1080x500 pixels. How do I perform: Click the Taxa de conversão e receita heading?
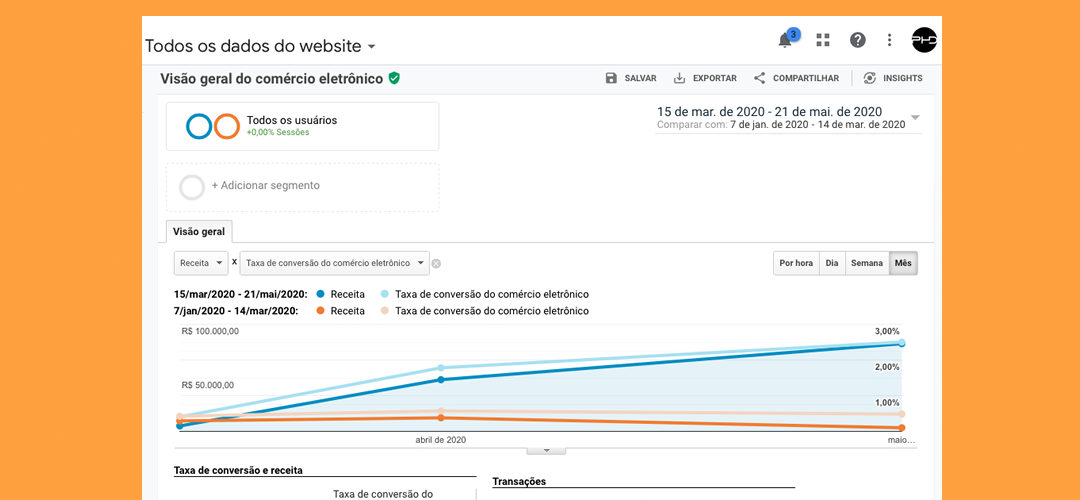click(x=238, y=470)
